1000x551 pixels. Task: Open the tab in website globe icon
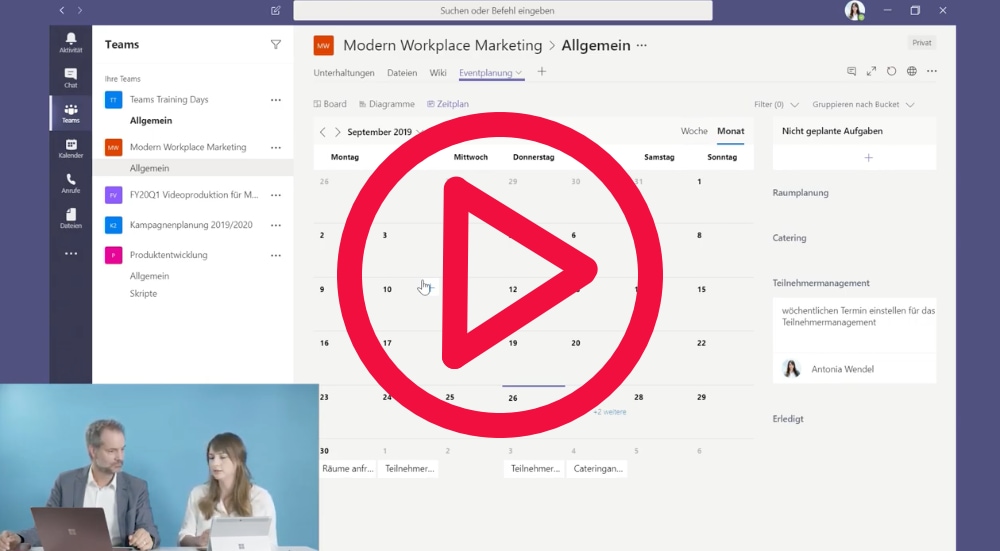[912, 71]
